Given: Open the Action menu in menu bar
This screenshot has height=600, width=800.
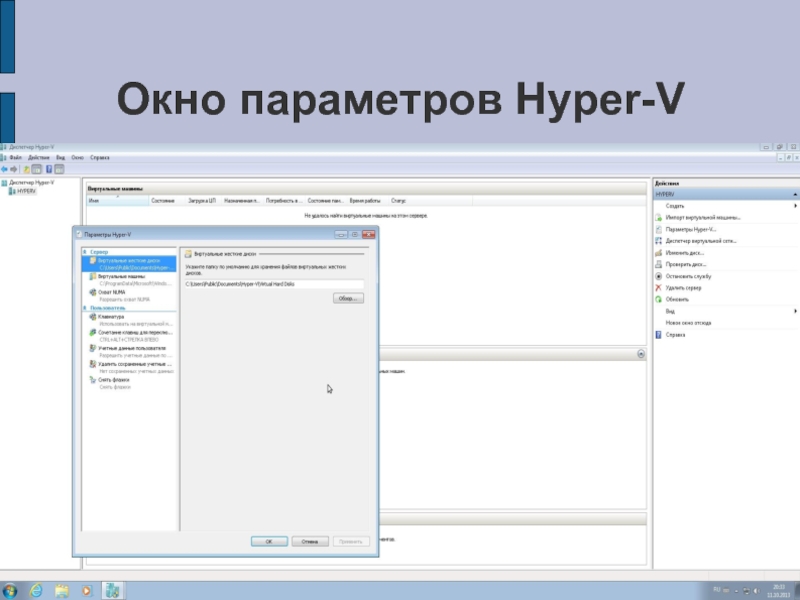Looking at the screenshot, I should point(38,157).
